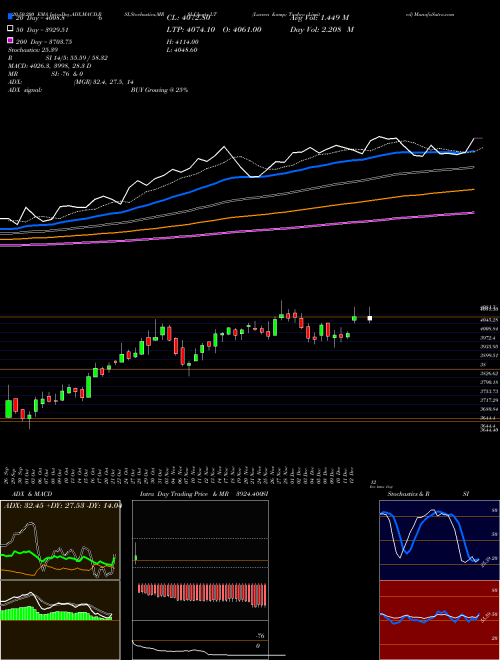Click the MACD values line in header
This screenshot has width=500, height=660.
coord(50,66)
